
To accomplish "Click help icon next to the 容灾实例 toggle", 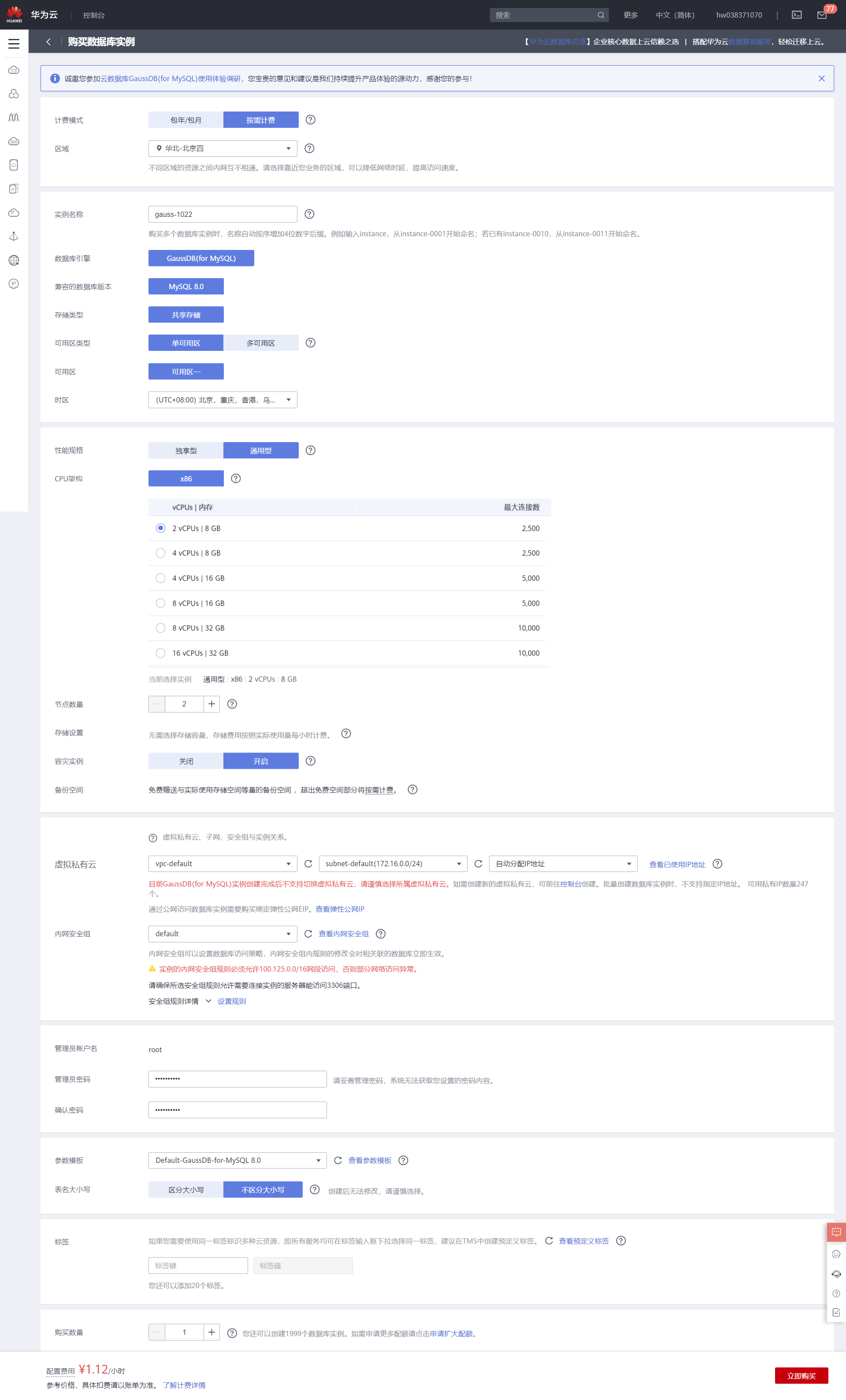I will point(310,761).
